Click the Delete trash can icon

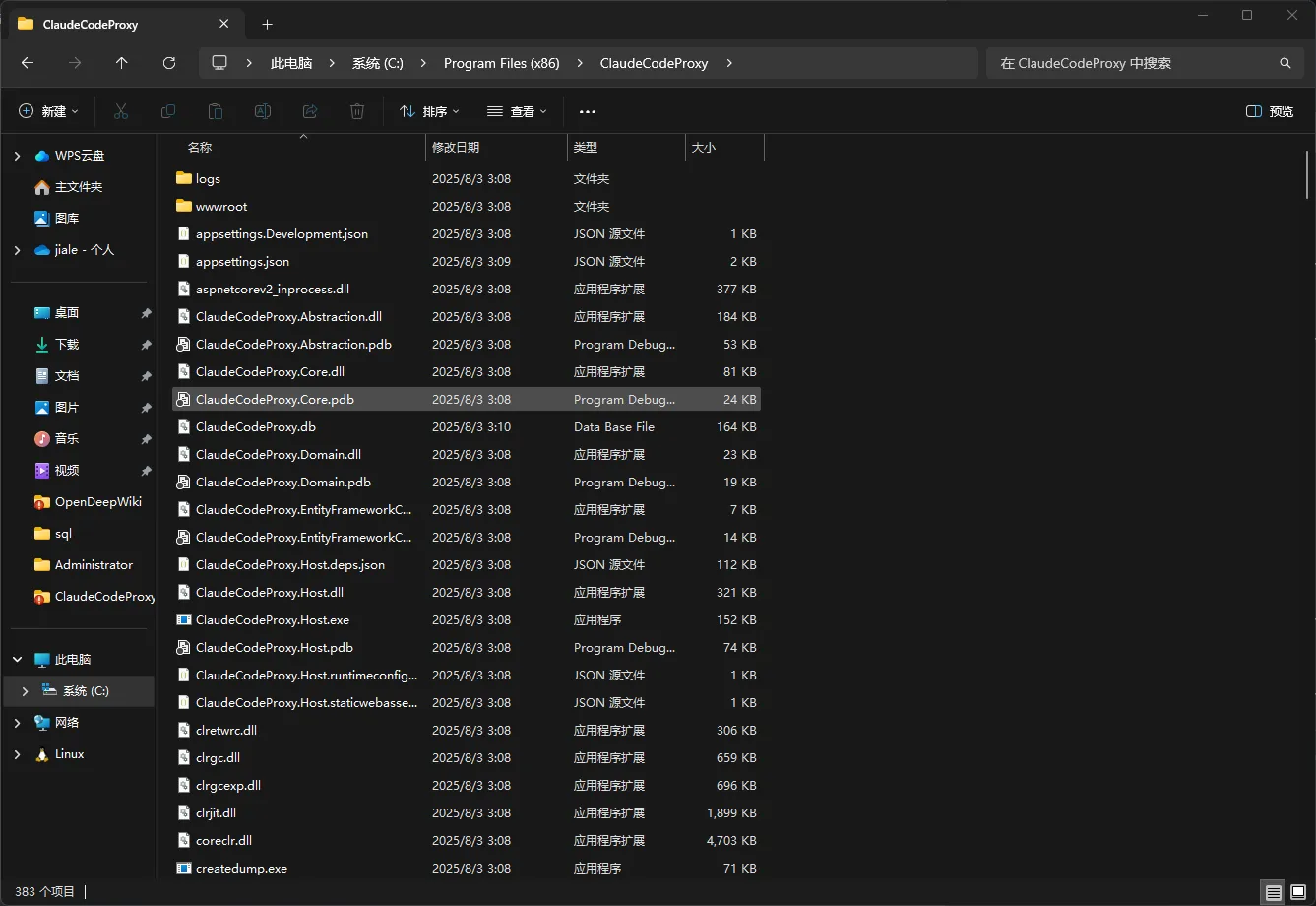tap(357, 111)
